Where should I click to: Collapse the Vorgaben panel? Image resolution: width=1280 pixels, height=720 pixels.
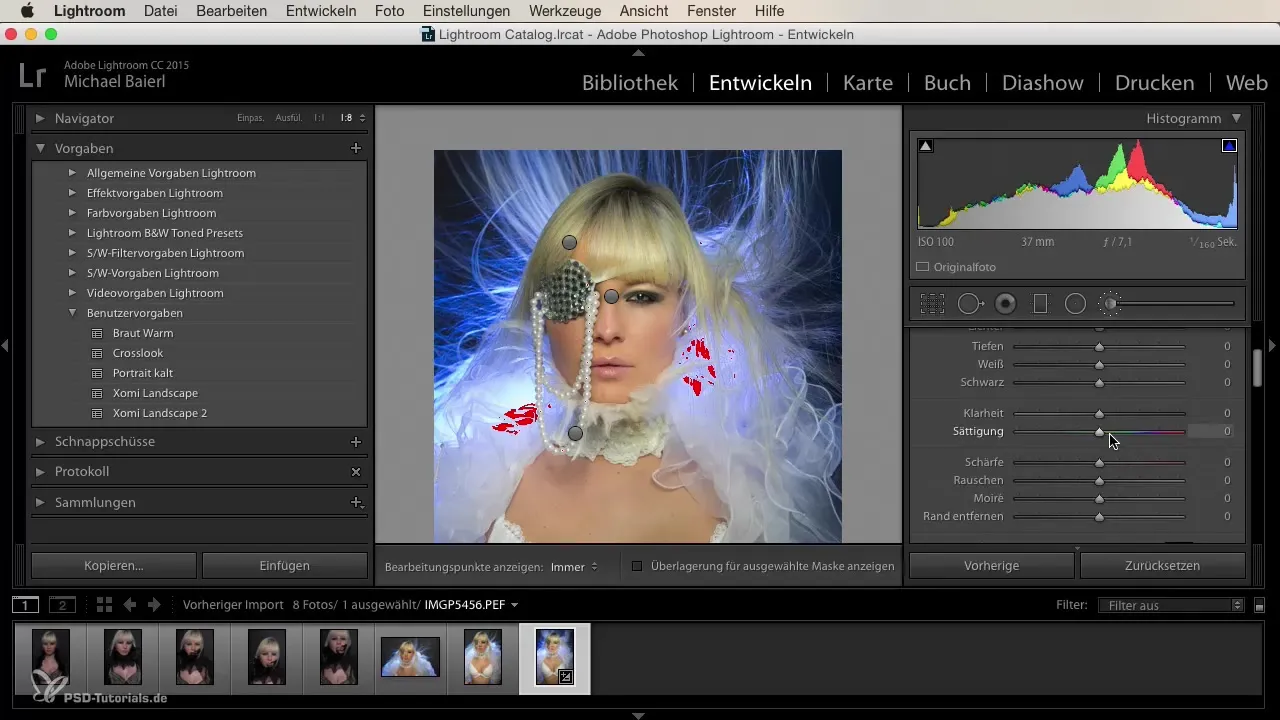pos(40,148)
